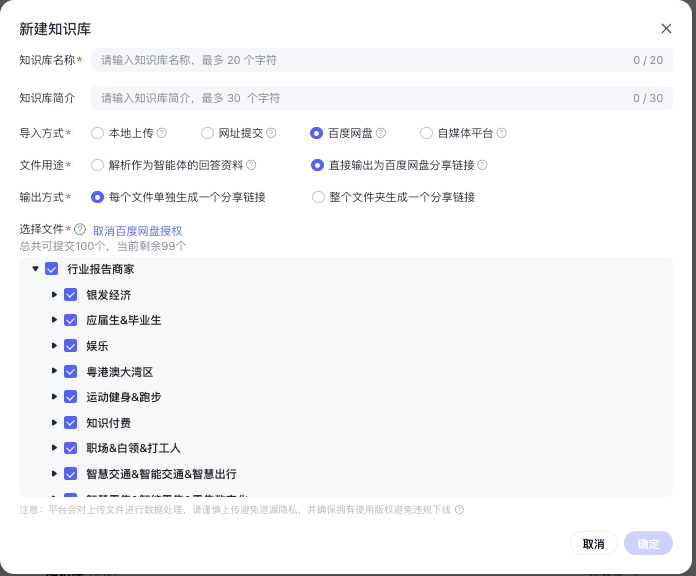
Task: Click help icon after 直接输出为百度网盘分享链接
Action: click(x=483, y=165)
